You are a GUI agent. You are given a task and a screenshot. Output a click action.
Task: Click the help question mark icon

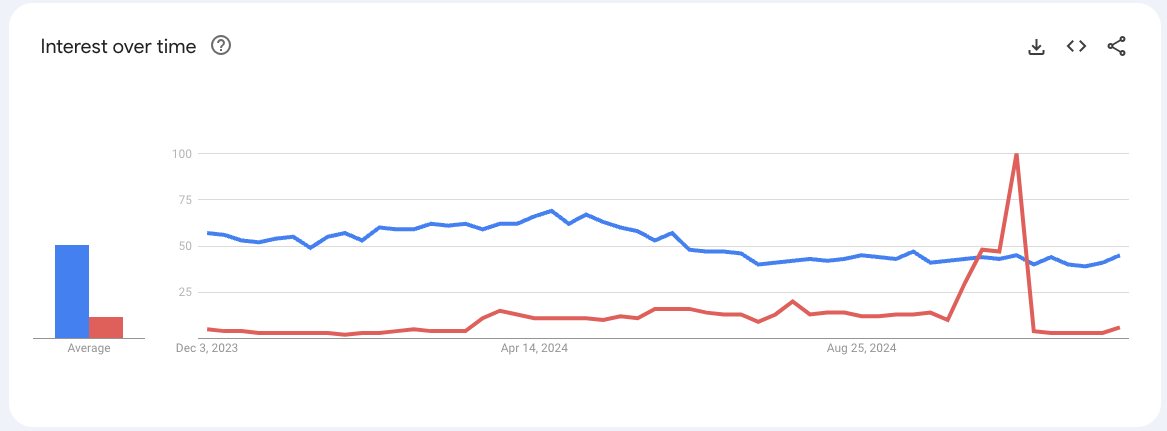[221, 46]
